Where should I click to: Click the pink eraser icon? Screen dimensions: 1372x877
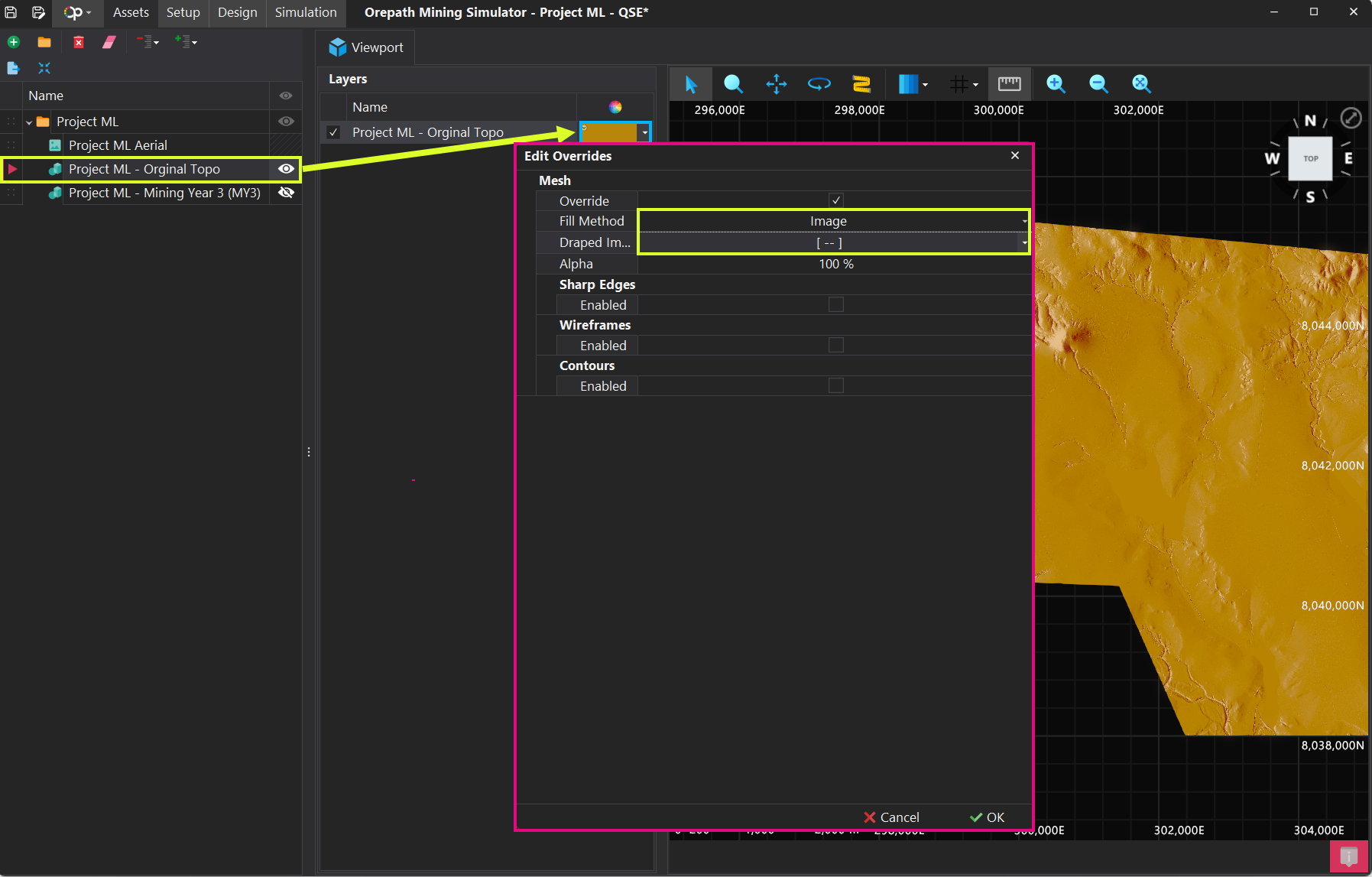[109, 42]
